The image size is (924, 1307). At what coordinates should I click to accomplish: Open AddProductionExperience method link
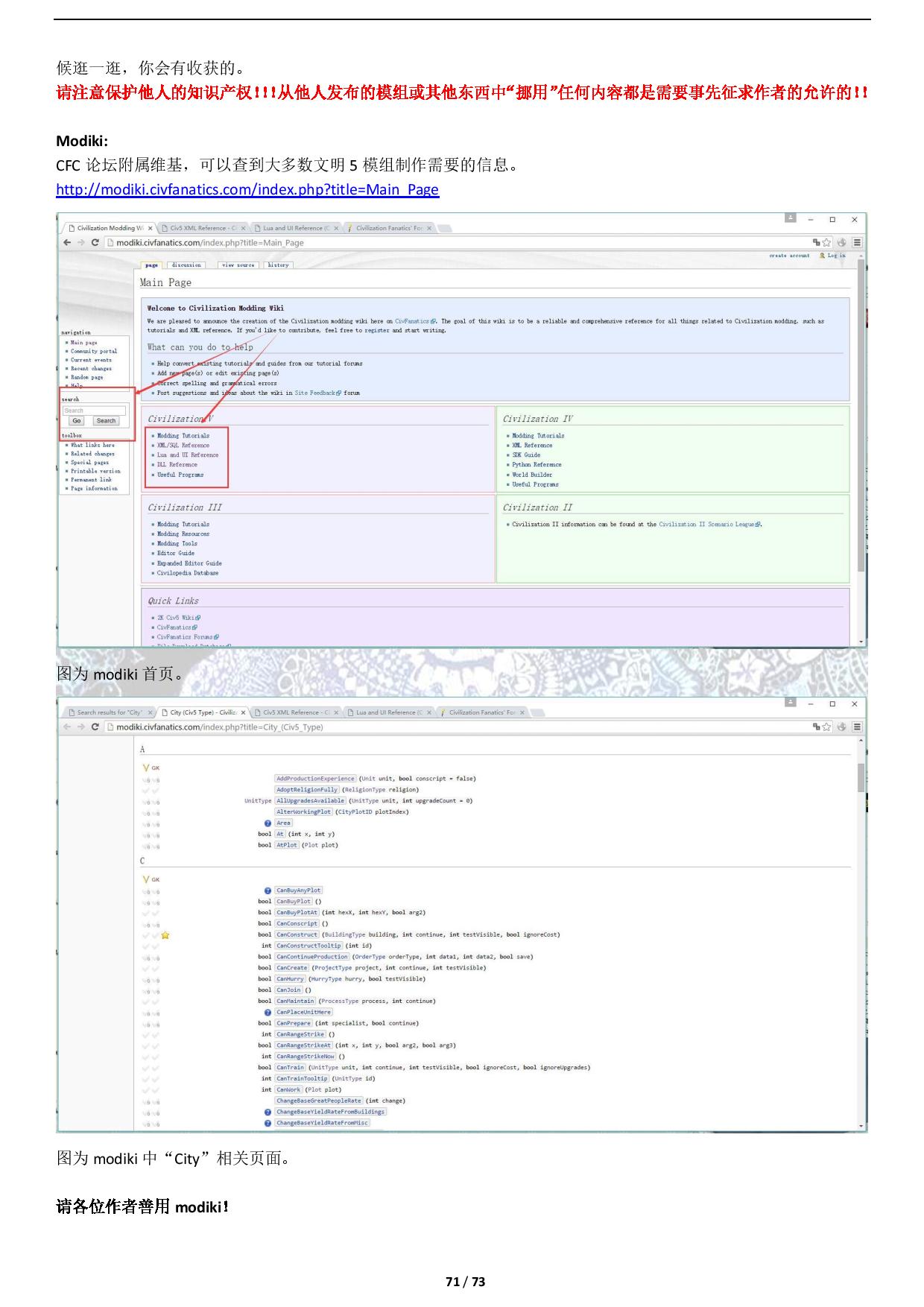[316, 779]
